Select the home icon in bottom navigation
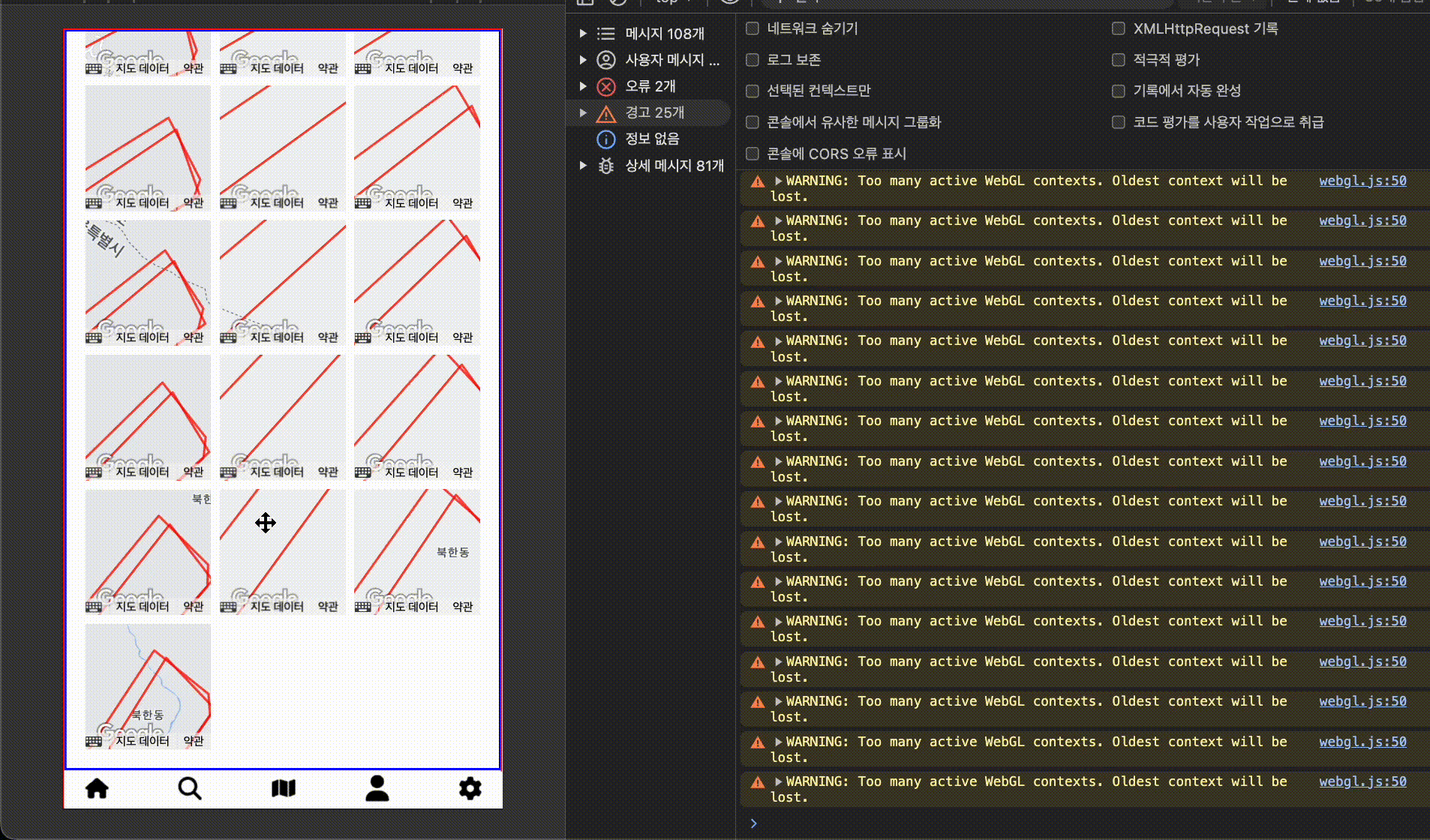 (97, 787)
